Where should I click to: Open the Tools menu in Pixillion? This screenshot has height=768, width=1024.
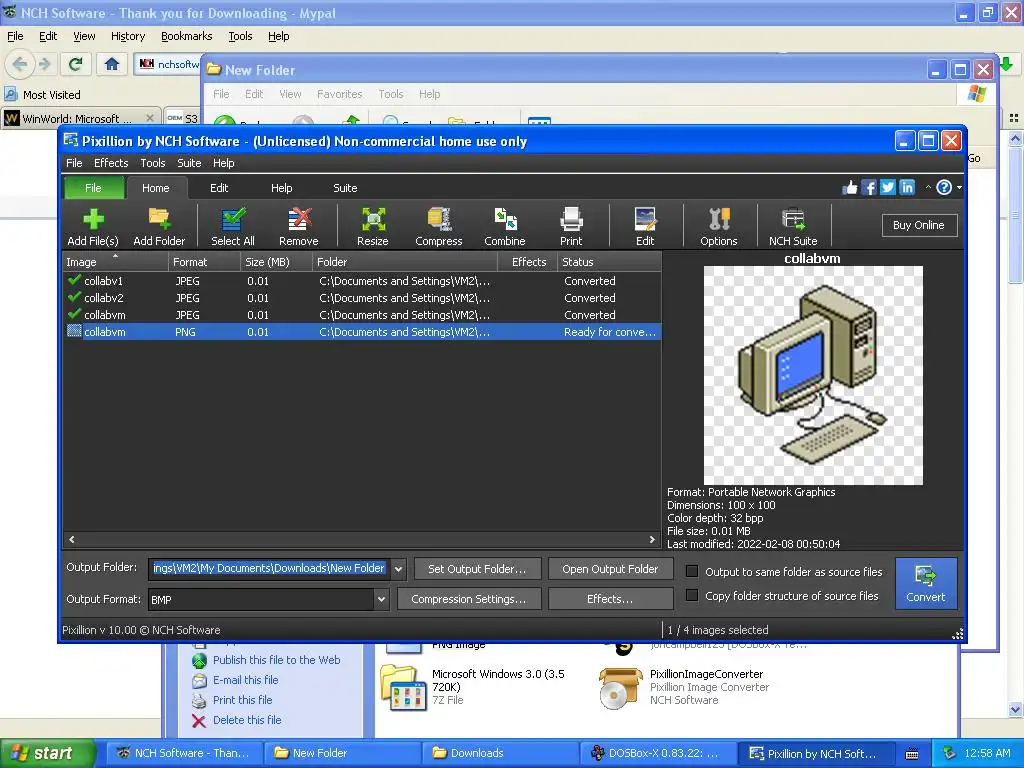(x=153, y=163)
